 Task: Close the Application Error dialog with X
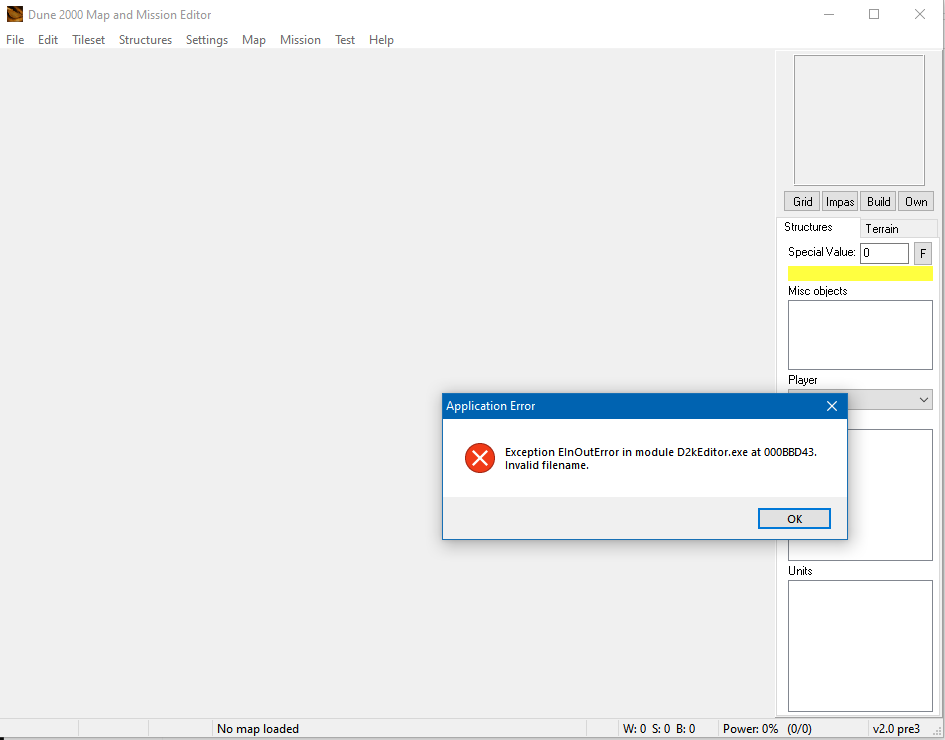831,406
